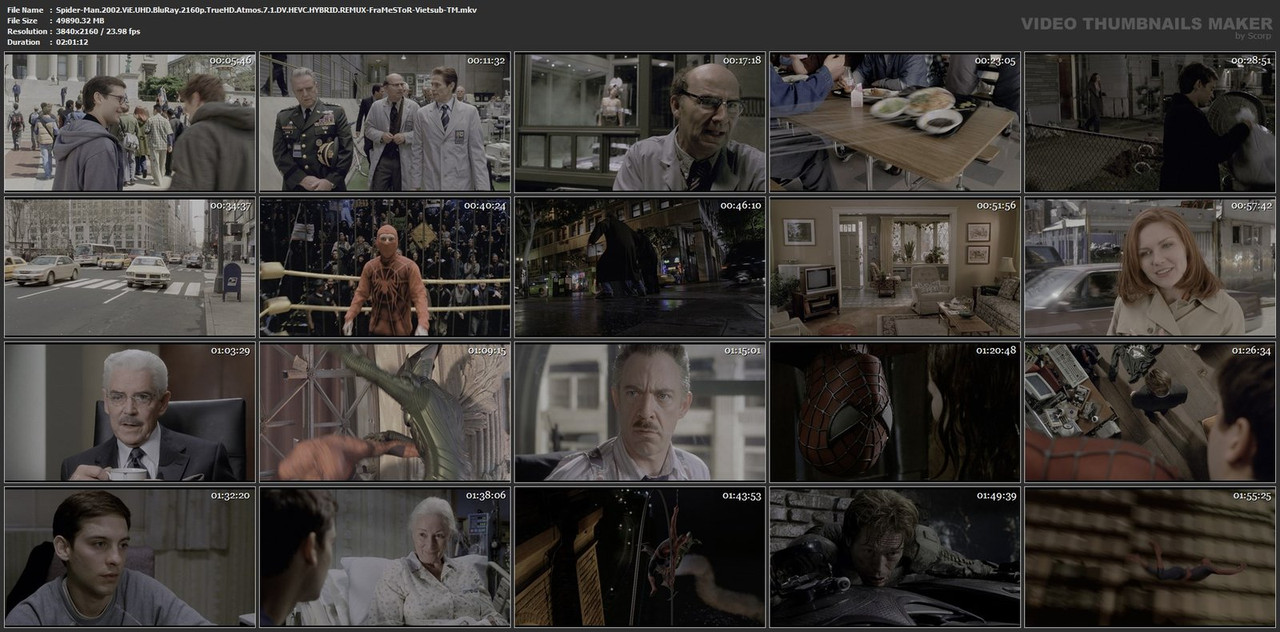The width and height of the screenshot is (1280, 632).
Task: Click the Resolution label
Action: 27,31
